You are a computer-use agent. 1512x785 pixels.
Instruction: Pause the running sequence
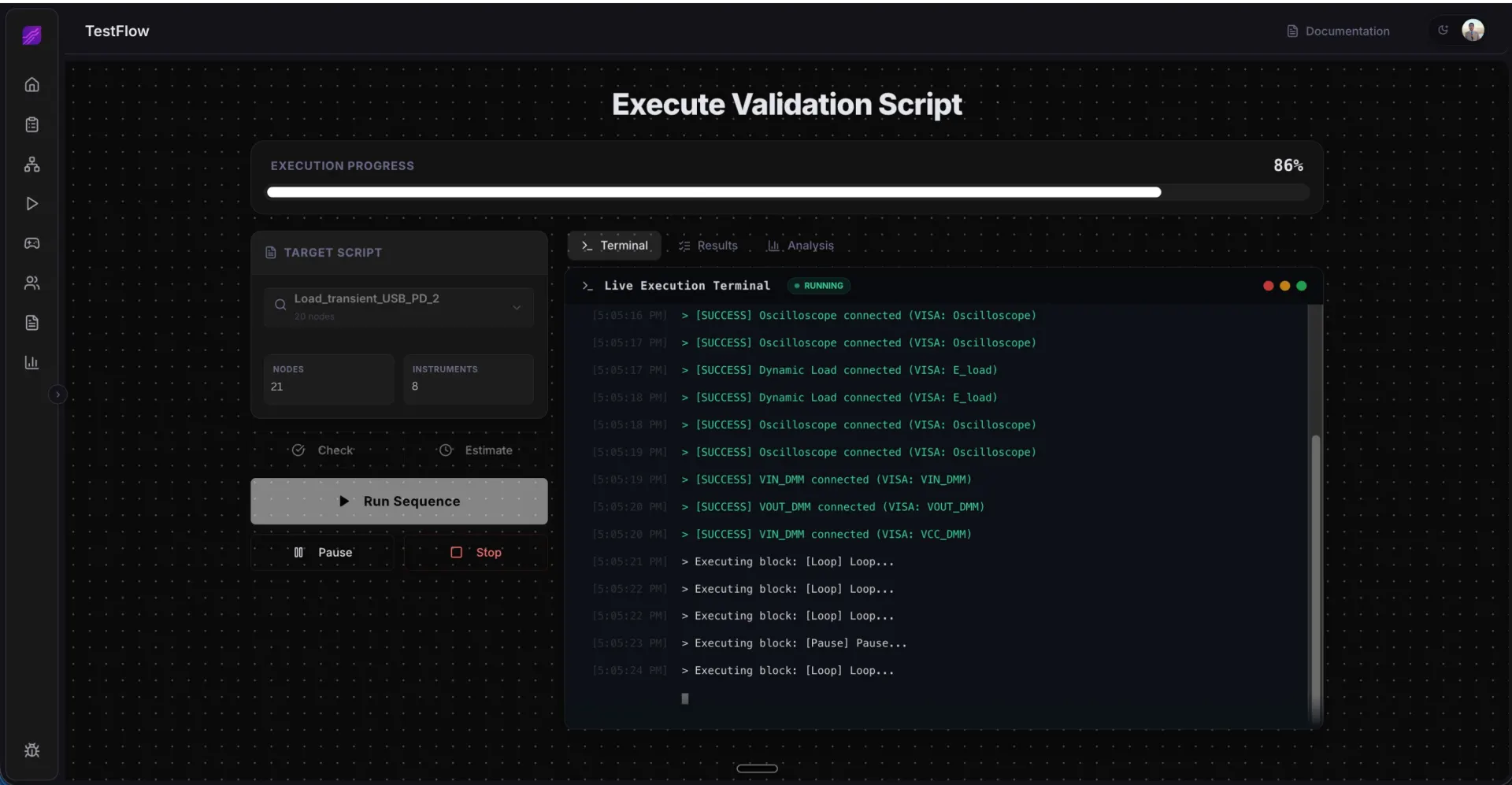[x=323, y=553]
